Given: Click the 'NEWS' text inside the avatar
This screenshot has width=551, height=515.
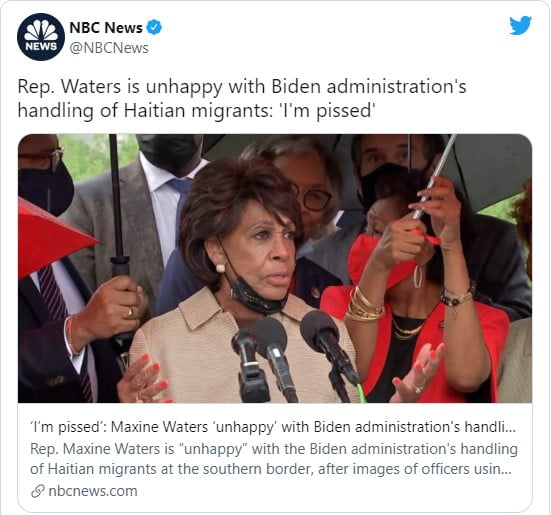Looking at the screenshot, I should [x=41, y=46].
